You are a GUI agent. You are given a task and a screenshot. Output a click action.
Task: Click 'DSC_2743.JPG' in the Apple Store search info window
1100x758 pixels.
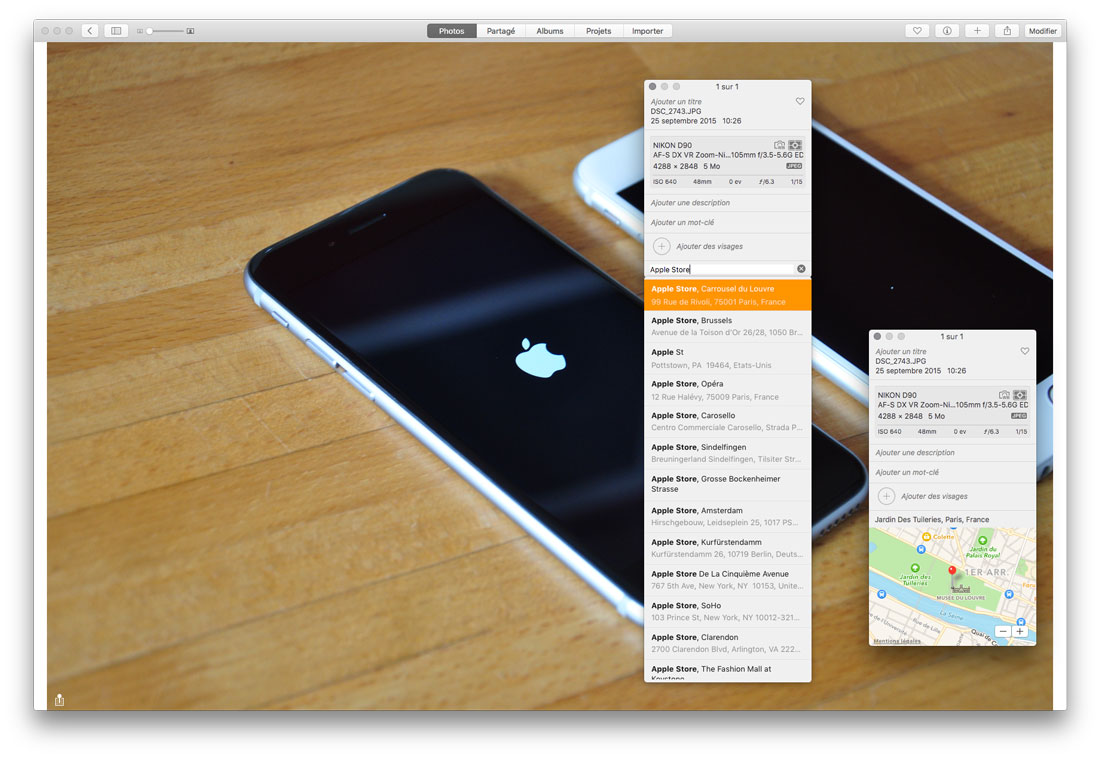click(x=676, y=112)
